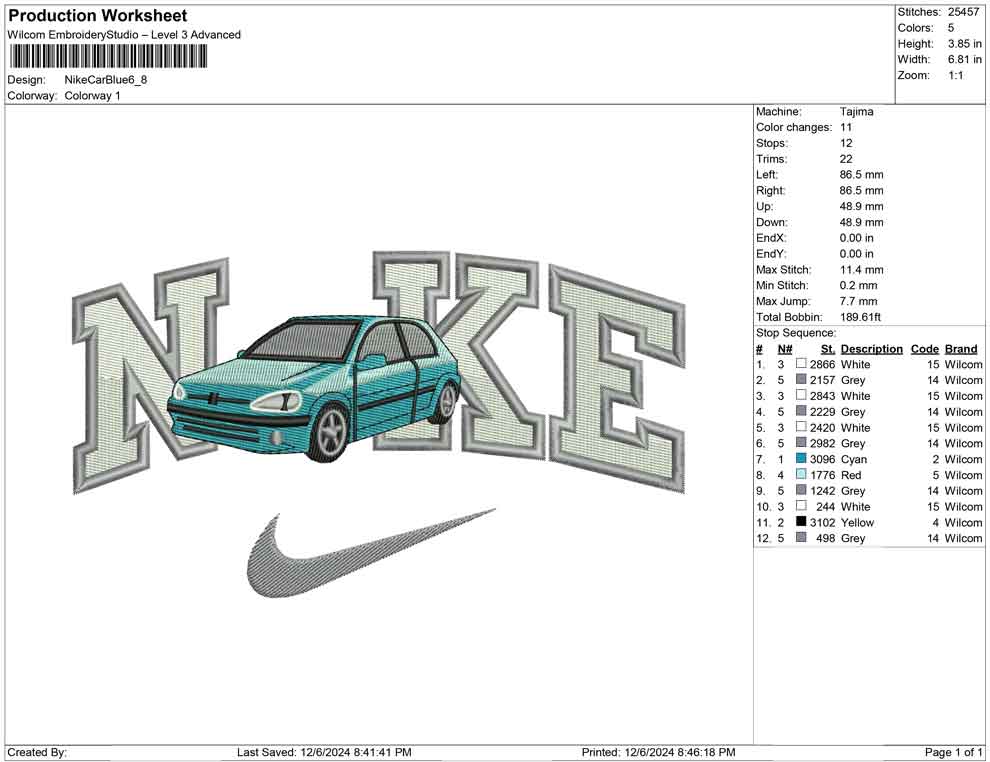Select the Yellow color chip for stop 11
The image size is (990, 762).
tap(800, 523)
